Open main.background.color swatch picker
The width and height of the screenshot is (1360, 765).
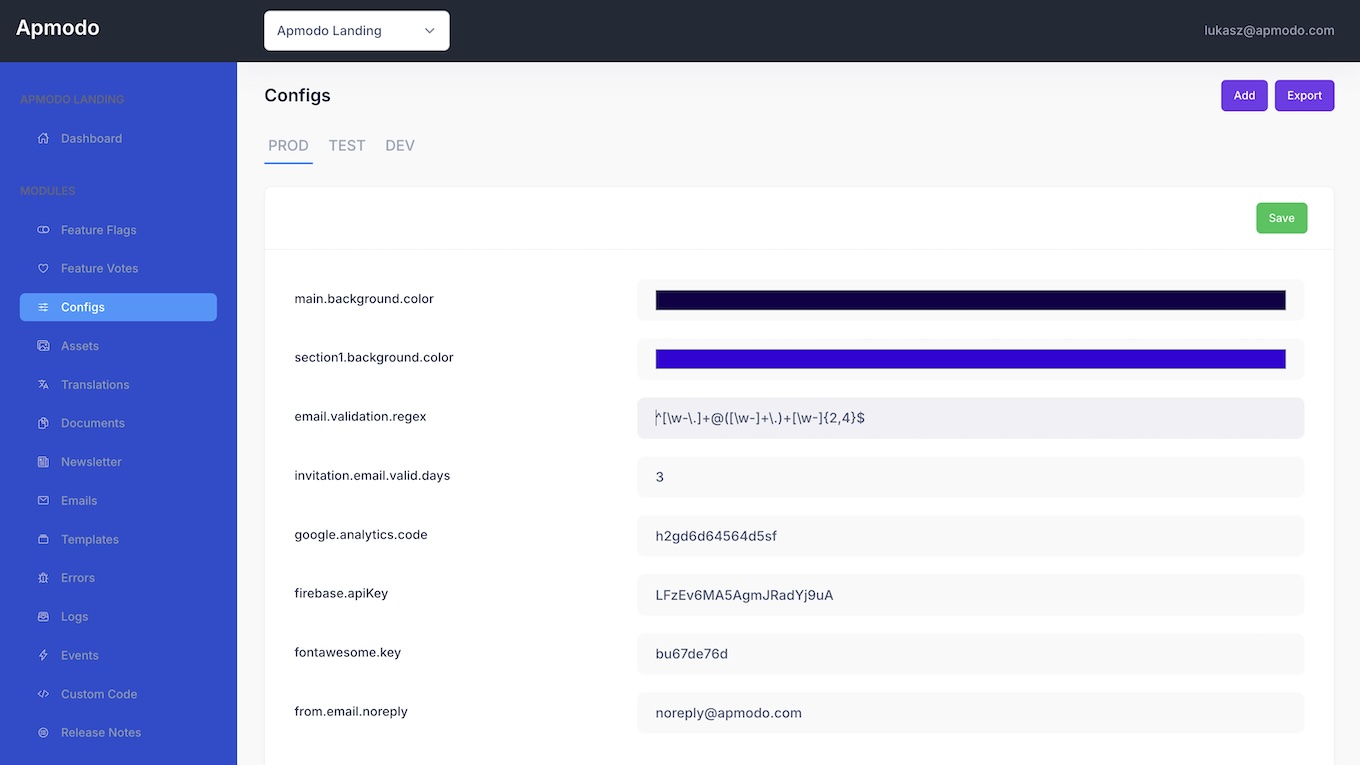tap(970, 300)
